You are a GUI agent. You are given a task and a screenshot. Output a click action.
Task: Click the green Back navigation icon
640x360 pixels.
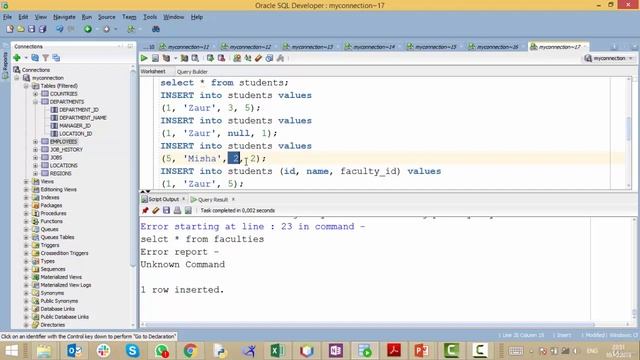[88, 29]
